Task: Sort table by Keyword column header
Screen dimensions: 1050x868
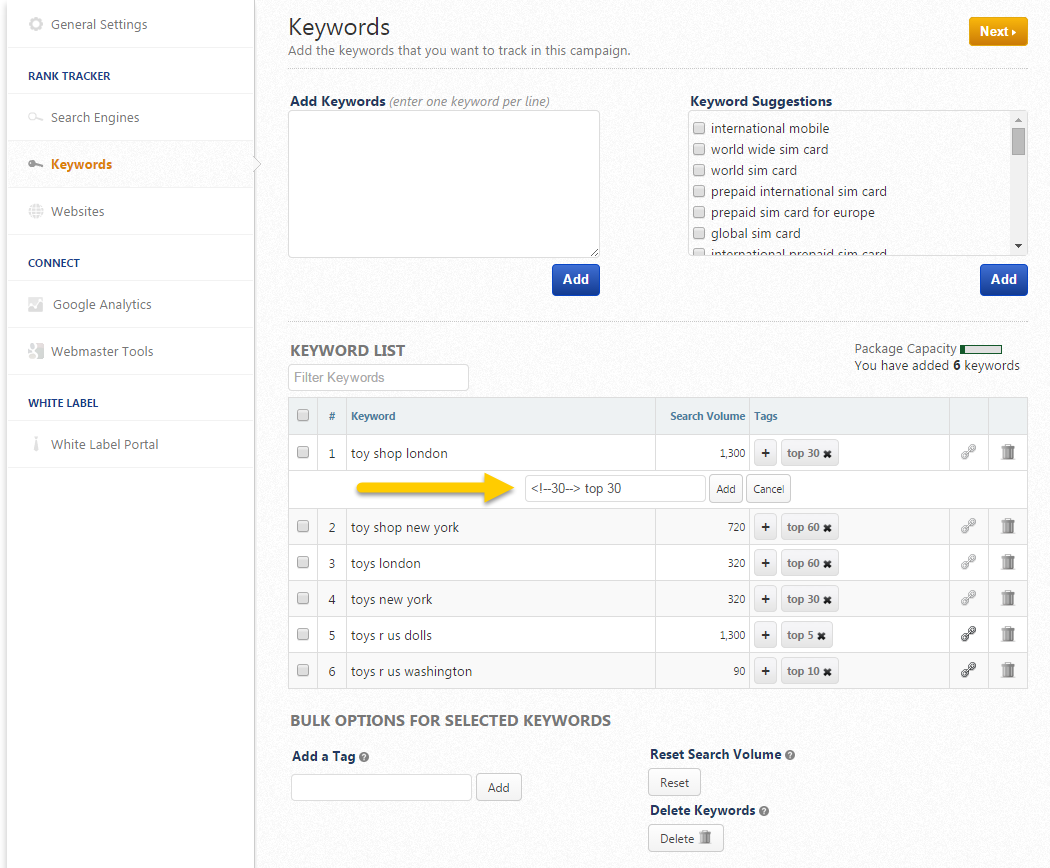Action: tap(373, 416)
